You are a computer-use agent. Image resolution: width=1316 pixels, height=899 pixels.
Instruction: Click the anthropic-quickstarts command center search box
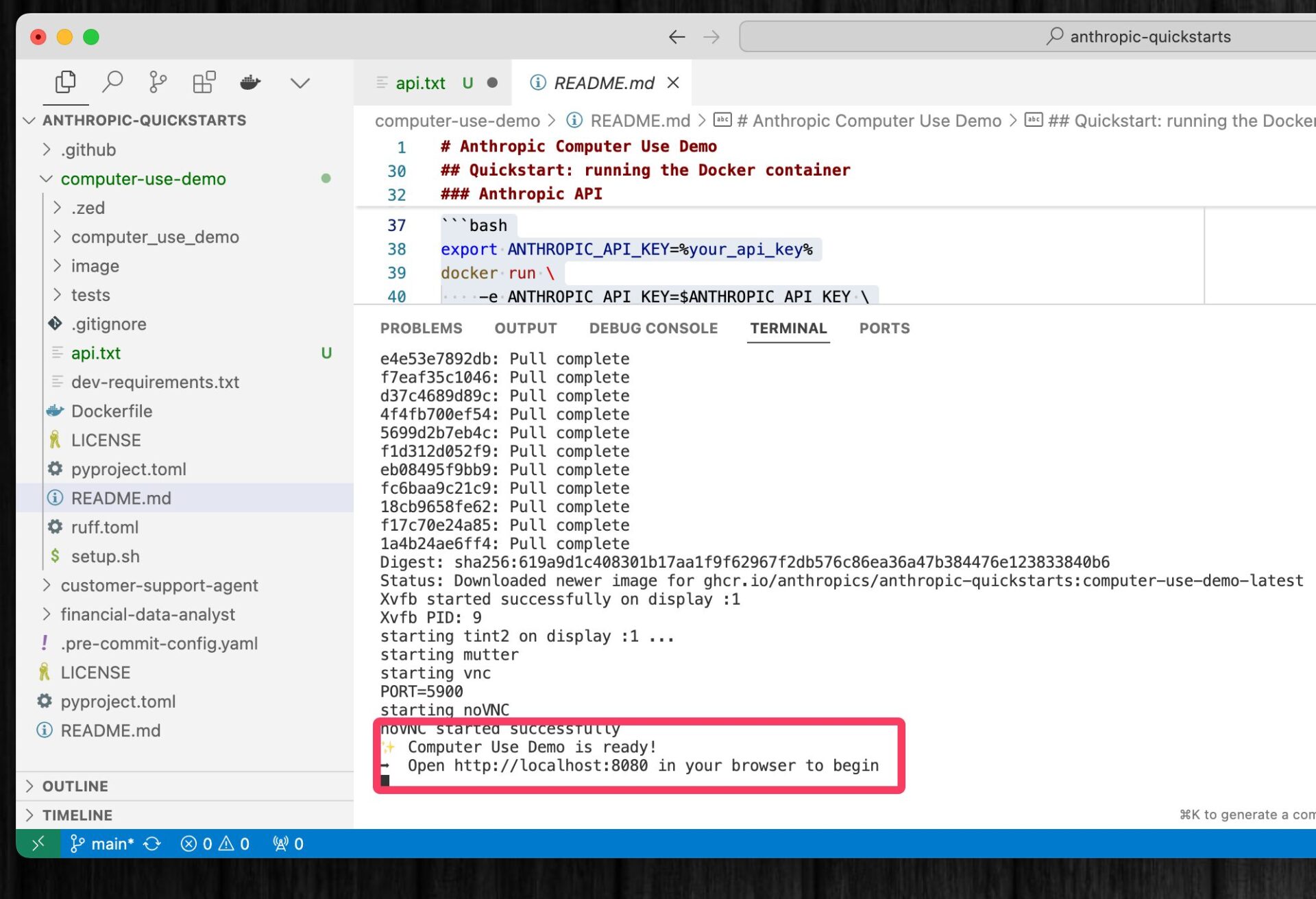point(1028,36)
